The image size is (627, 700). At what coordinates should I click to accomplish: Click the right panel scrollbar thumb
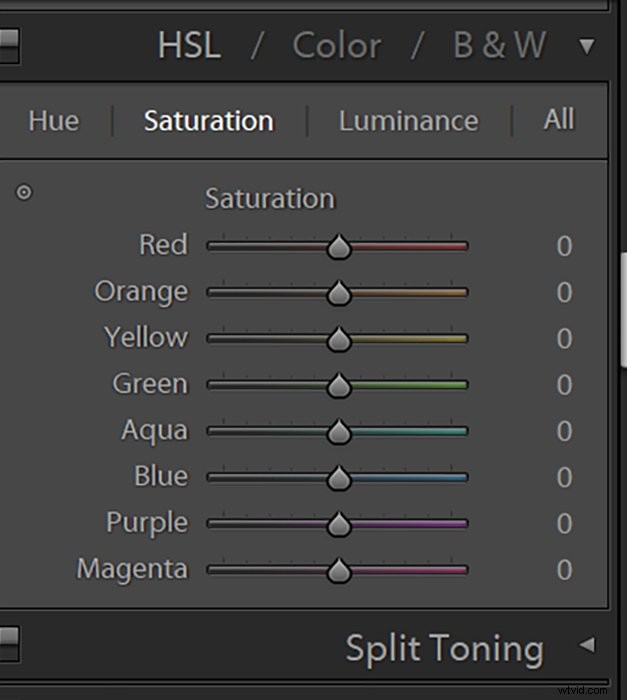(624, 310)
